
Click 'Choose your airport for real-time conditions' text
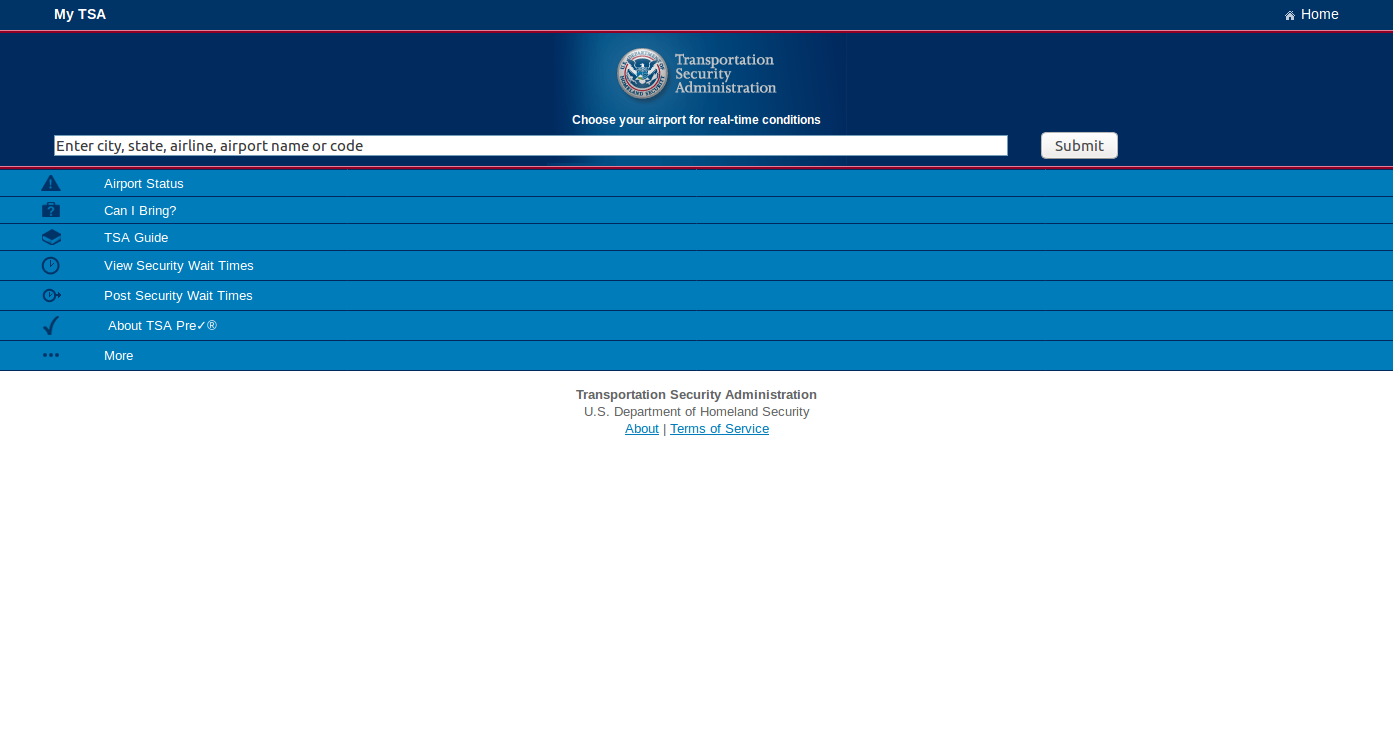[x=696, y=120]
